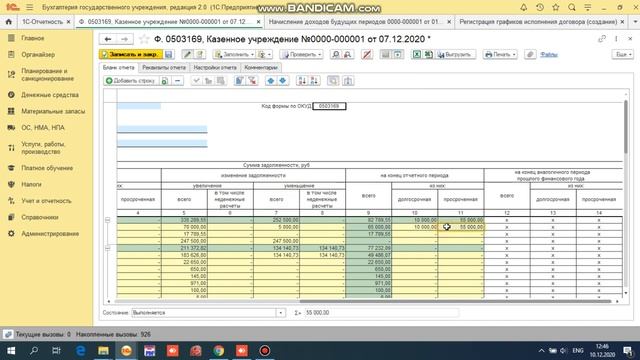Viewport: 640px width, 360px height.
Task: Click the blue move-up arrow icon
Action: (271, 81)
